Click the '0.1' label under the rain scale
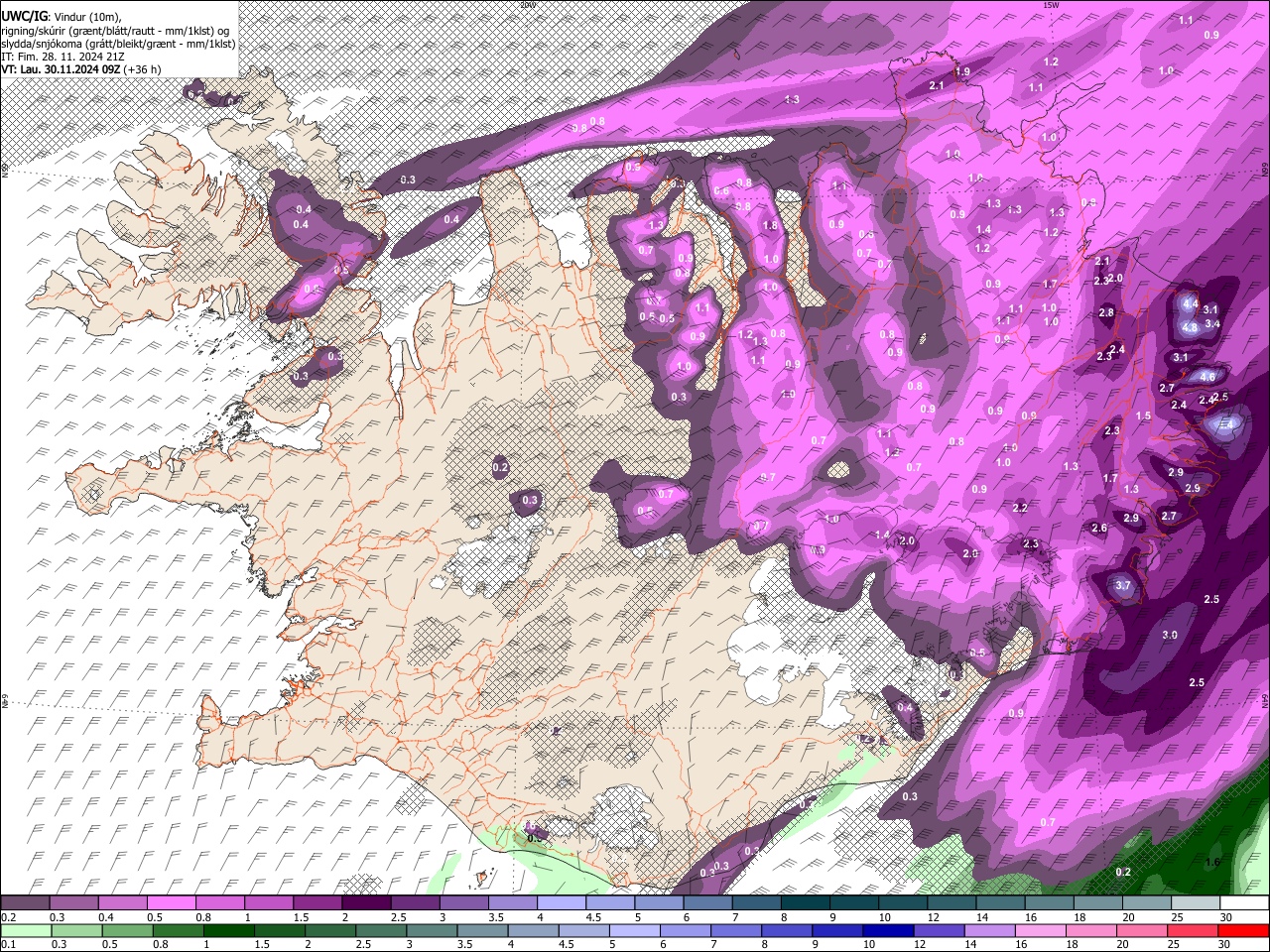This screenshot has width=1270, height=952. [x=7, y=944]
